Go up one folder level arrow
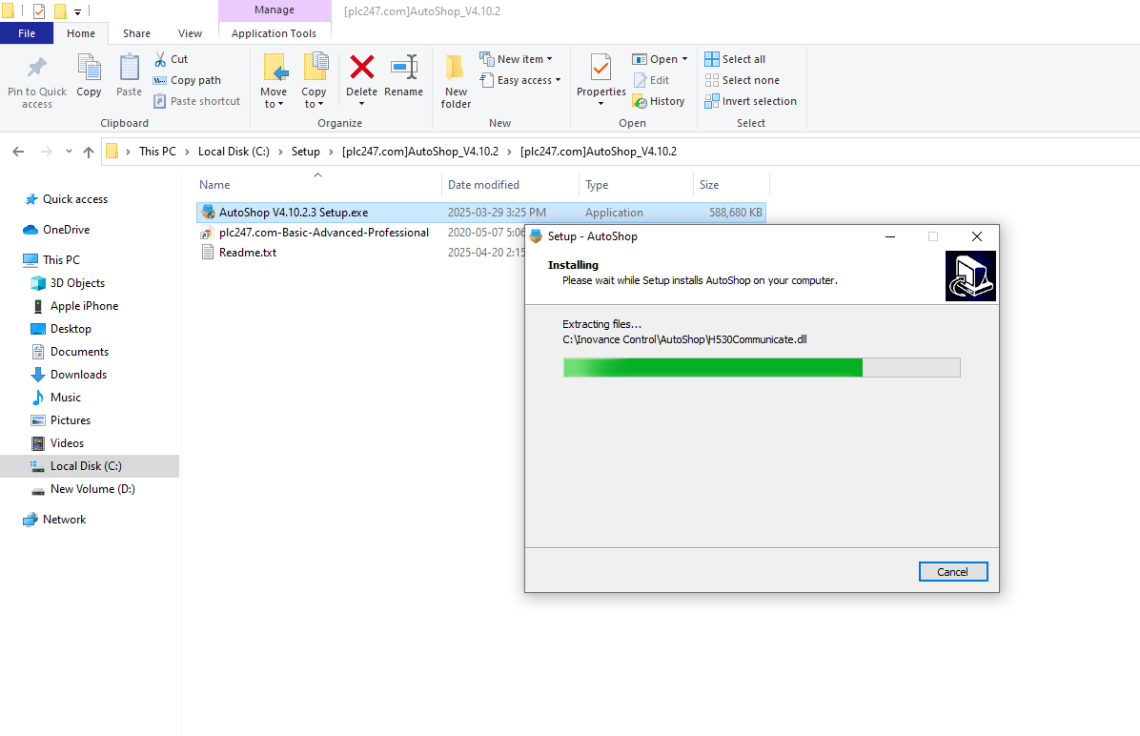 pyautogui.click(x=89, y=151)
